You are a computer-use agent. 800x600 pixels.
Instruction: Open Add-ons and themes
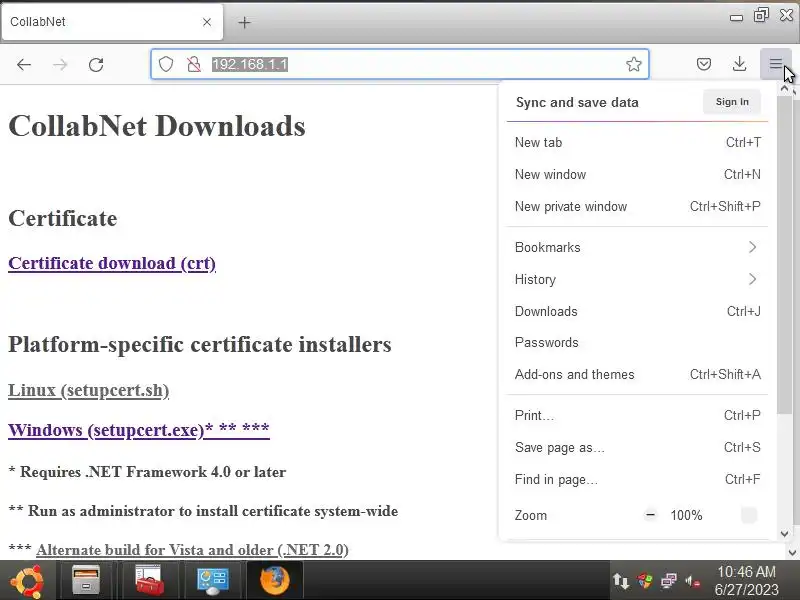tap(637, 374)
